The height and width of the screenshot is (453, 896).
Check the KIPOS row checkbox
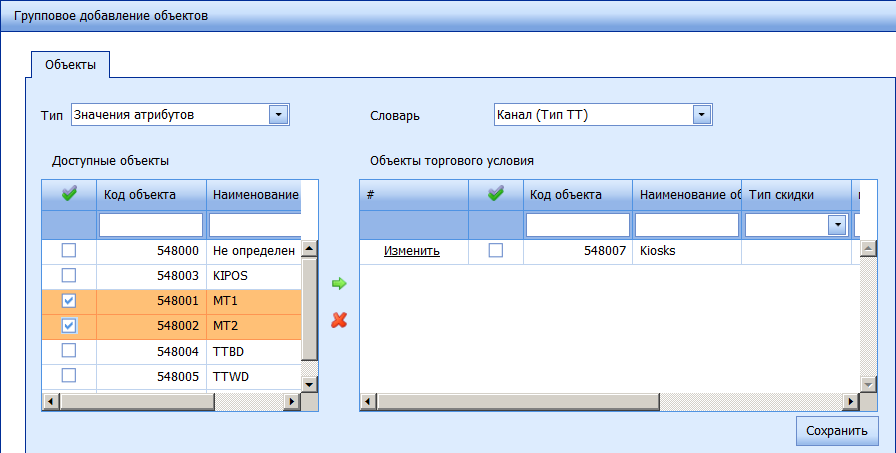(69, 275)
